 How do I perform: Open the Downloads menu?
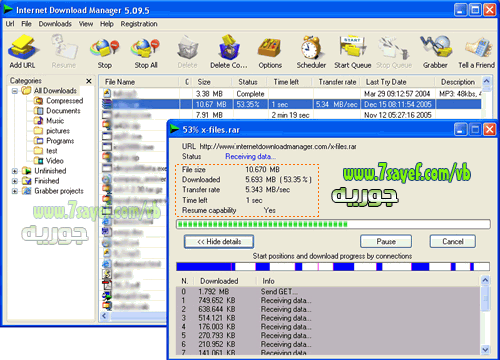coord(55,24)
